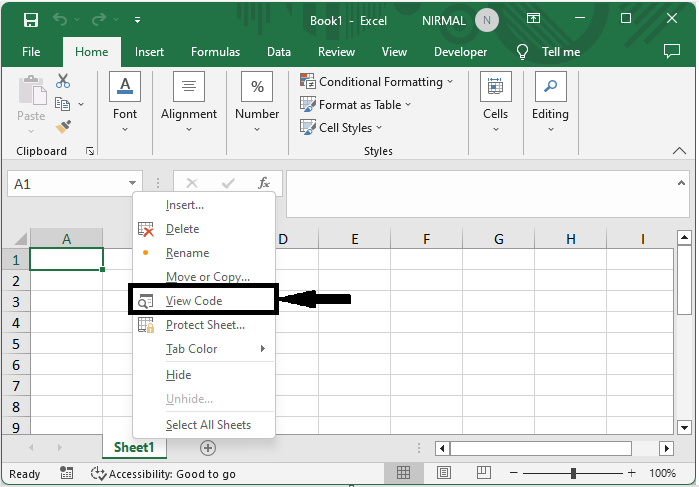Choose Insert... from context menu

(x=204, y=205)
